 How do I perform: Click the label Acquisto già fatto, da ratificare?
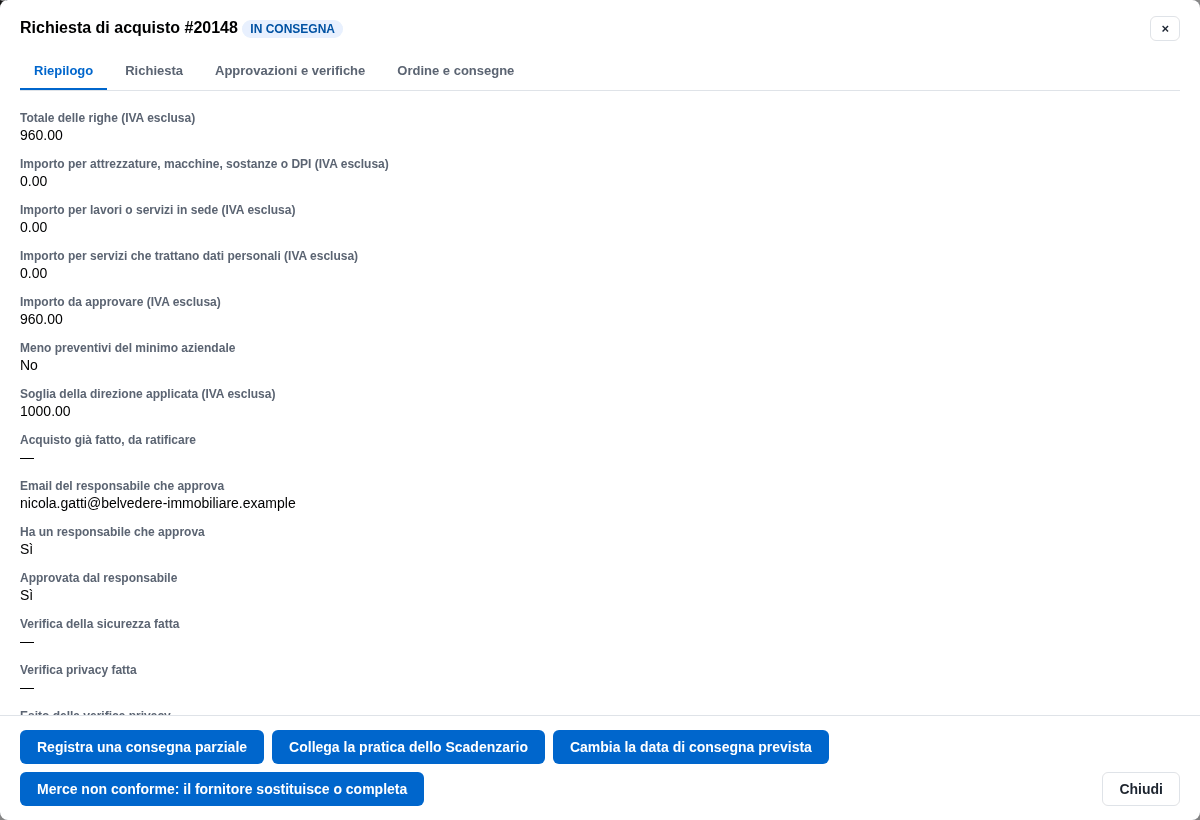(108, 440)
